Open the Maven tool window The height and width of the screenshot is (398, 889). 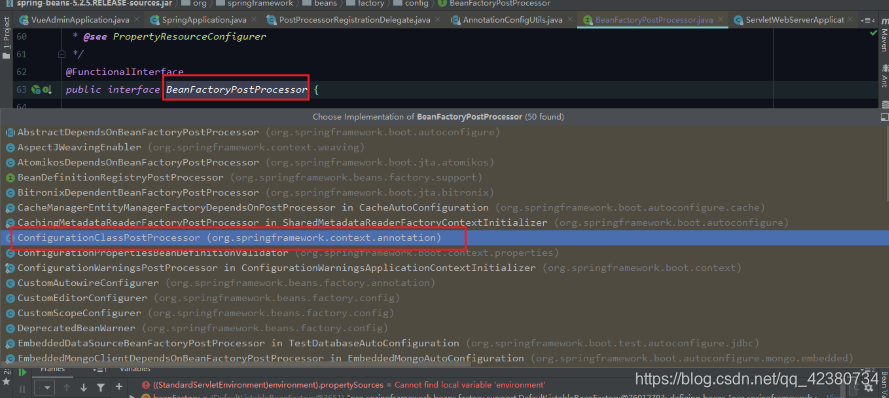pyautogui.click(x=883, y=35)
